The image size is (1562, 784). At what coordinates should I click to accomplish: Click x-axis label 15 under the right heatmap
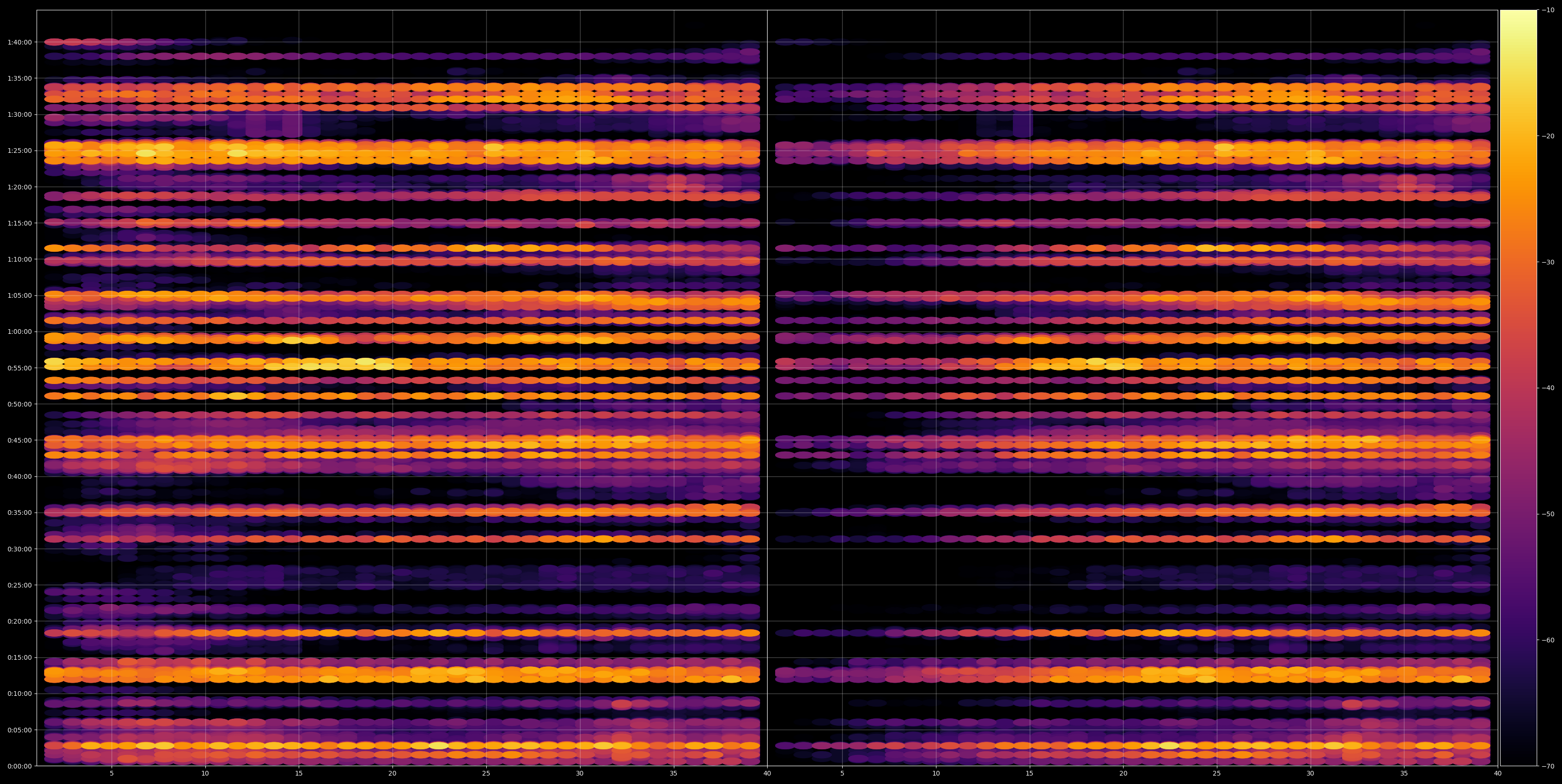(1030, 774)
